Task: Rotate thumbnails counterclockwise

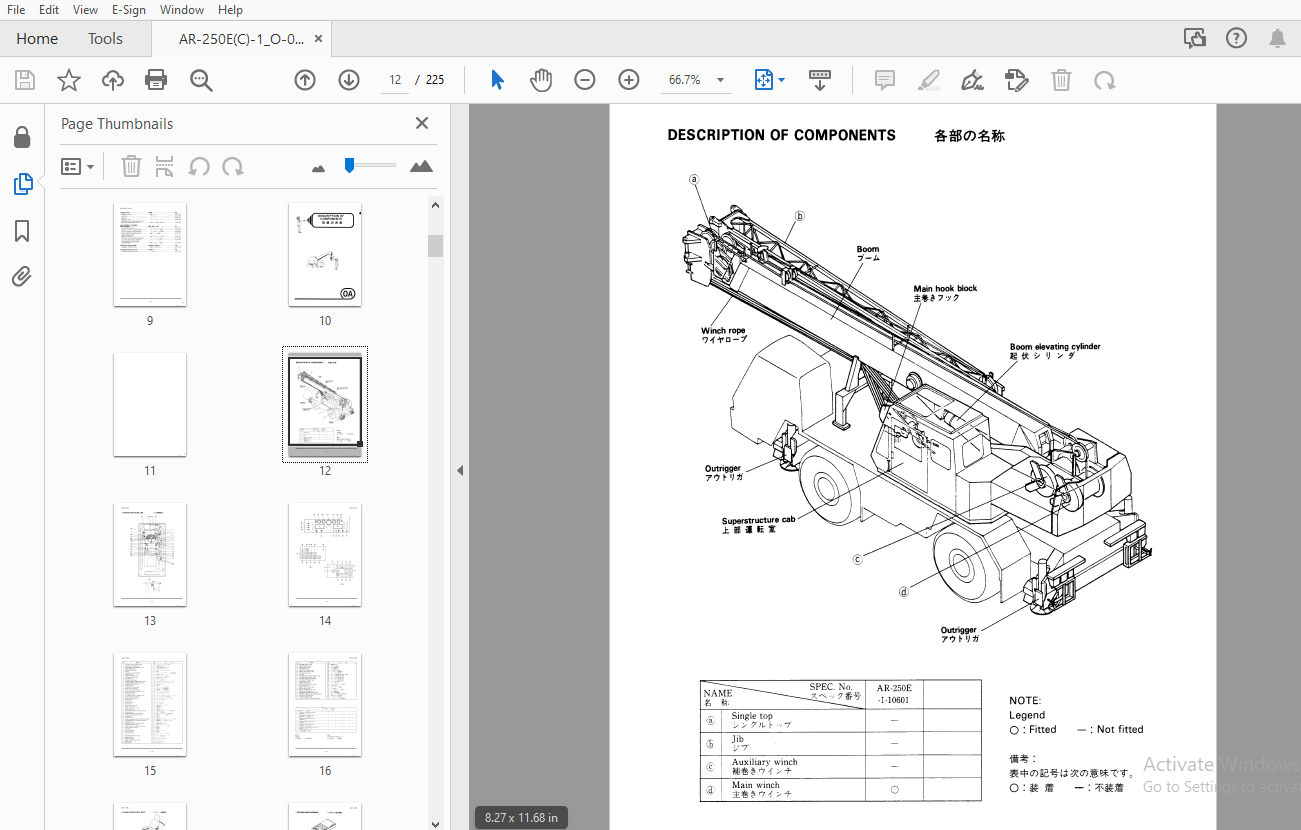Action: pos(199,166)
